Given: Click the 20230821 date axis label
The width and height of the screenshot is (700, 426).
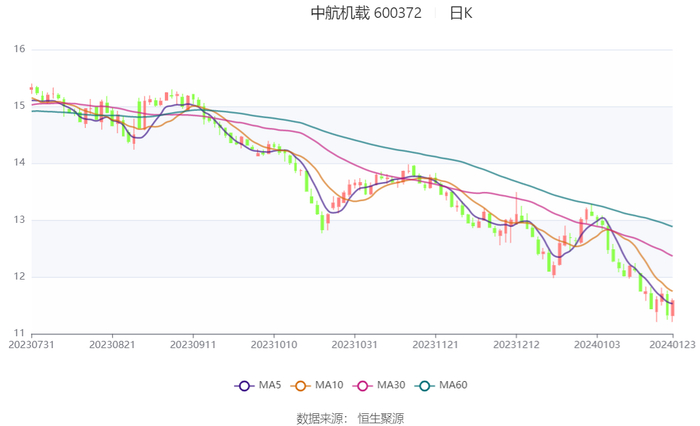Looking at the screenshot, I should 112,345.
